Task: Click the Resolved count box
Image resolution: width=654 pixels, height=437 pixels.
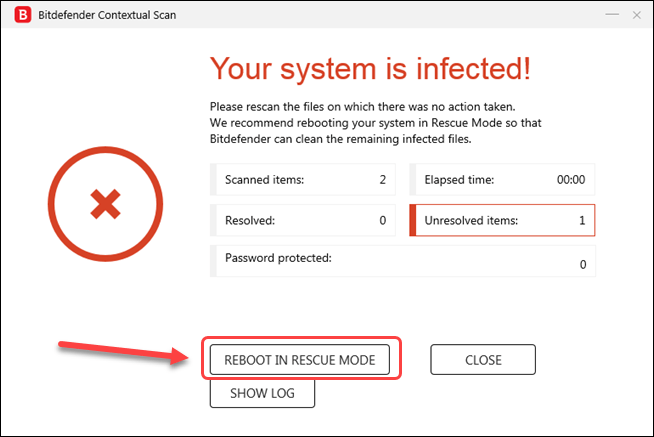Action: tap(303, 220)
